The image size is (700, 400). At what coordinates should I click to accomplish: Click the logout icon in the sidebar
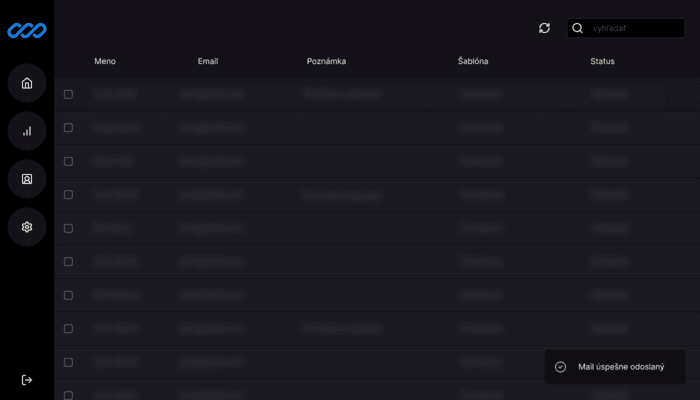click(27, 380)
